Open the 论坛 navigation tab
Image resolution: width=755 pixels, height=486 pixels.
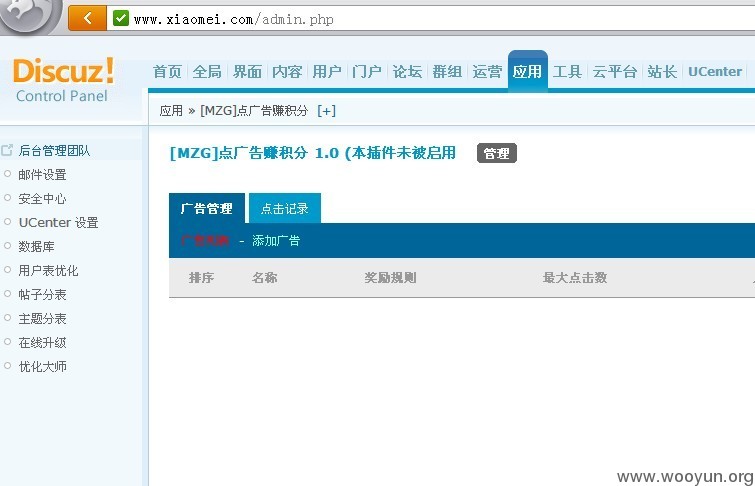tap(407, 72)
